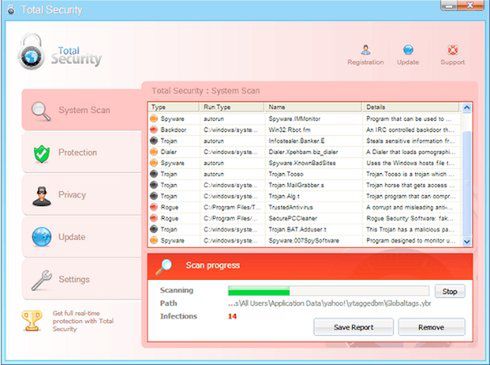This screenshot has width=490, height=365.
Task: Click 'Uses the Windows hosts file' details
Action: click(x=410, y=163)
